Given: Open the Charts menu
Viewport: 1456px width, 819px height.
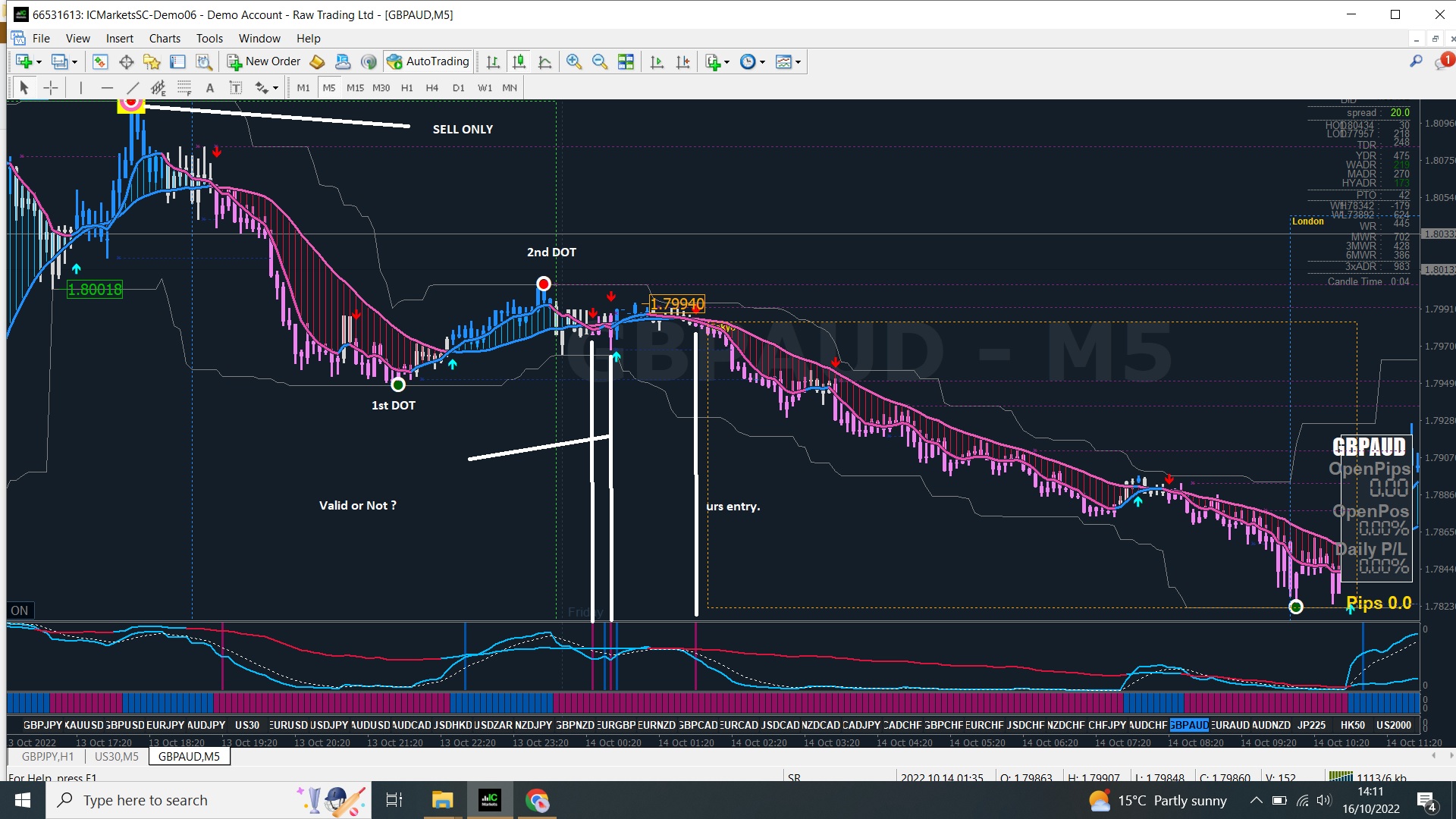Looking at the screenshot, I should coord(165,38).
